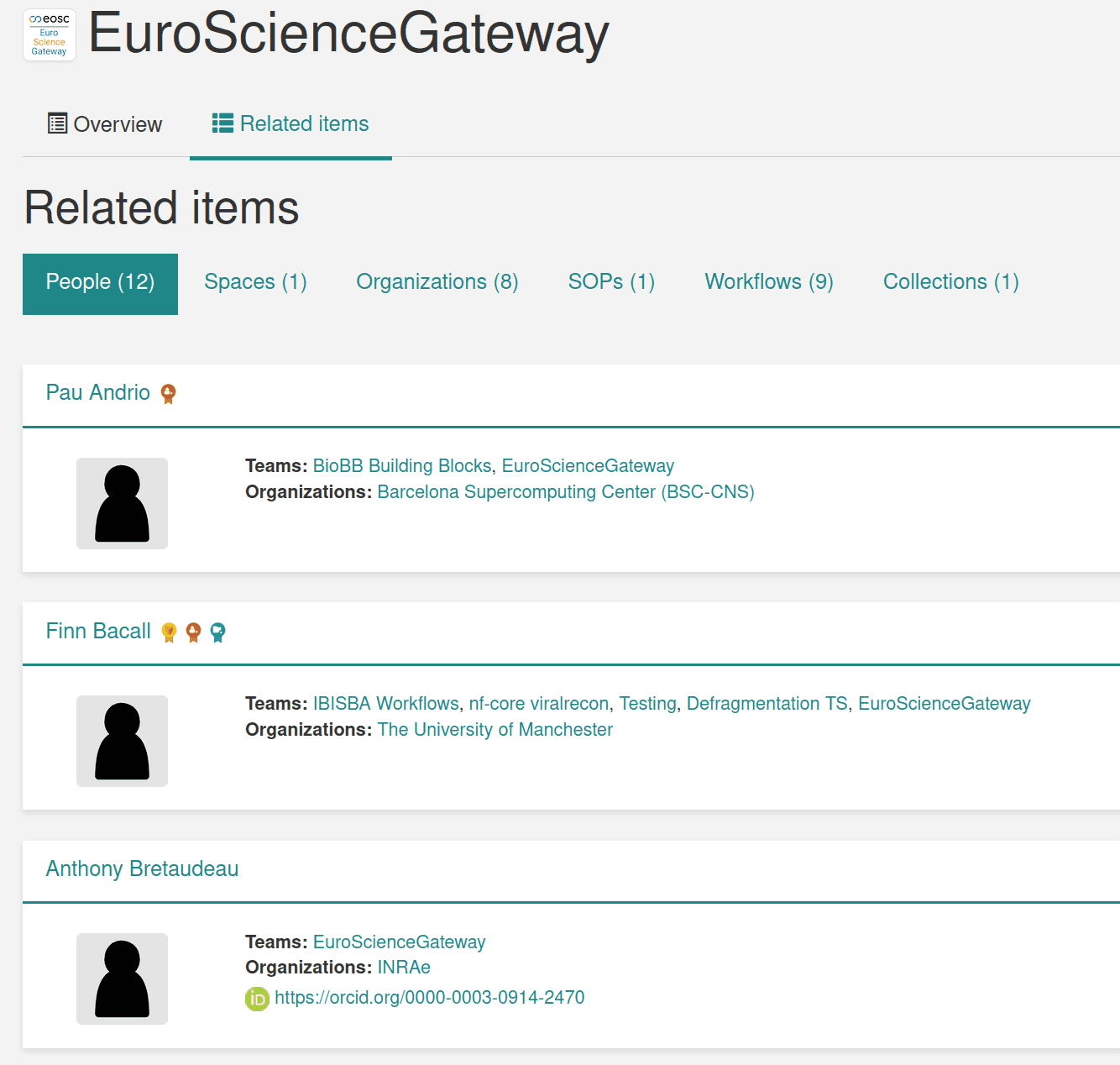Click the orange badge beside Pau Andrio
This screenshot has height=1065, width=1120.
168,393
